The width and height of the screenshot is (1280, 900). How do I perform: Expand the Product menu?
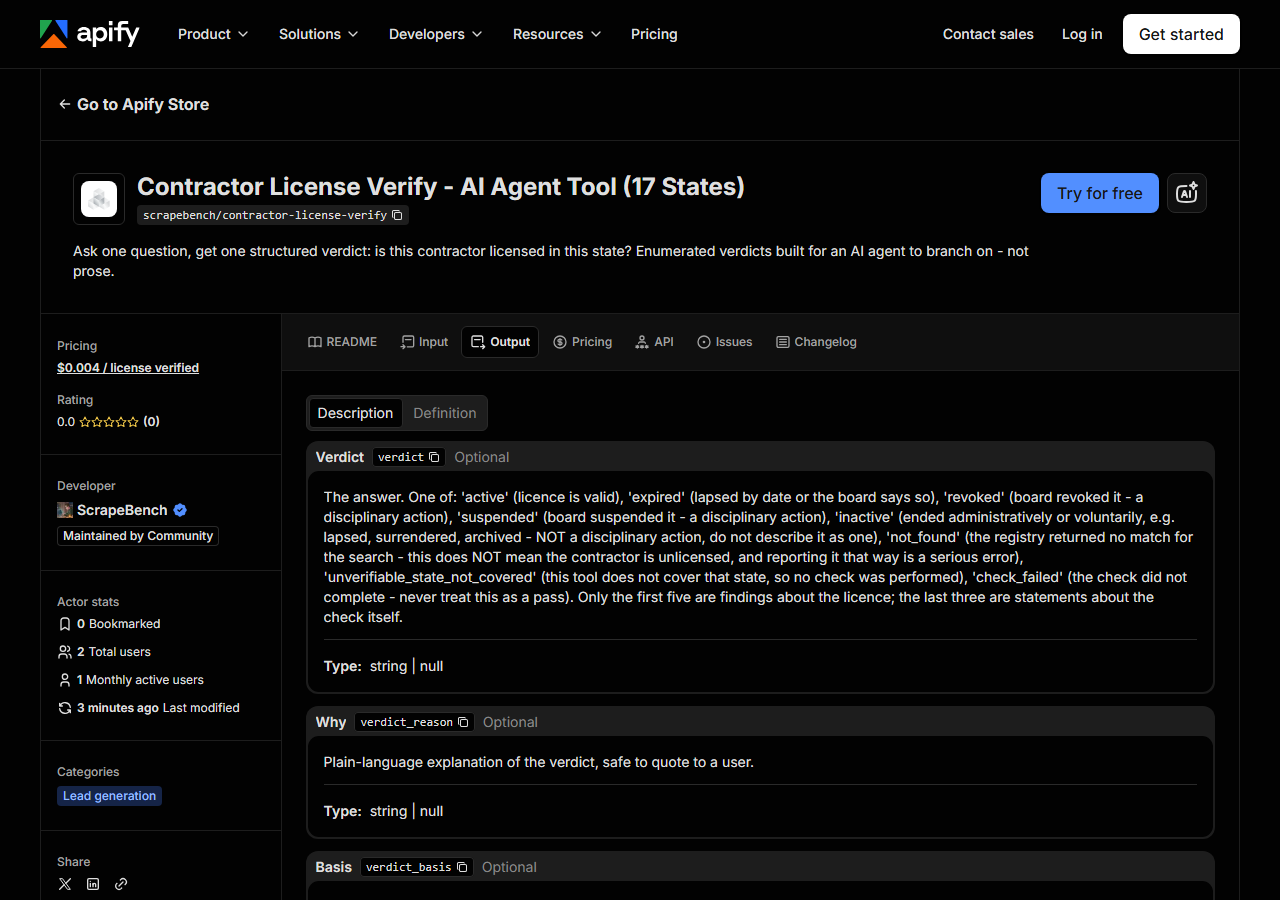tap(213, 34)
